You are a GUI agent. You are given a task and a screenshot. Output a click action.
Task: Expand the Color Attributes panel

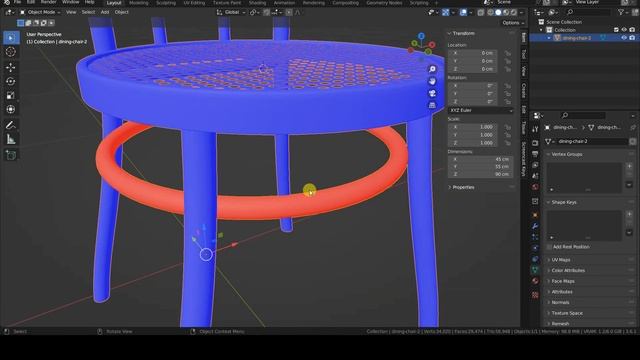[568, 271]
